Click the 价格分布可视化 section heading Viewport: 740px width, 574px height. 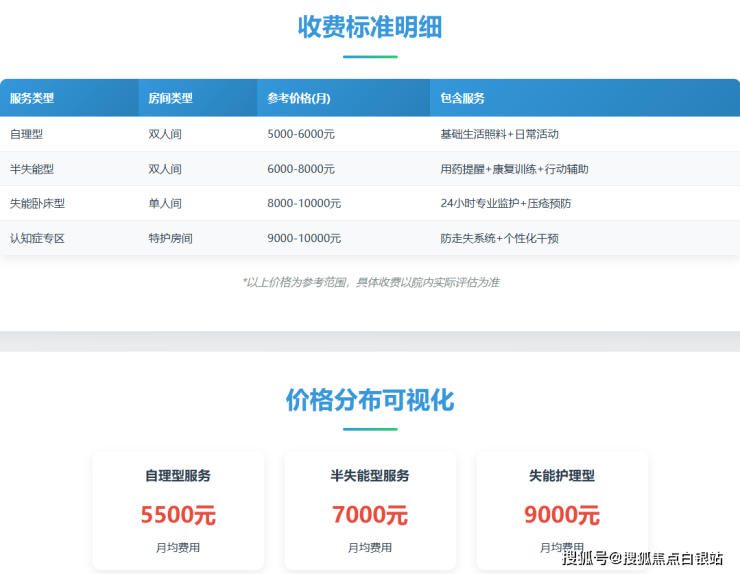tap(369, 401)
